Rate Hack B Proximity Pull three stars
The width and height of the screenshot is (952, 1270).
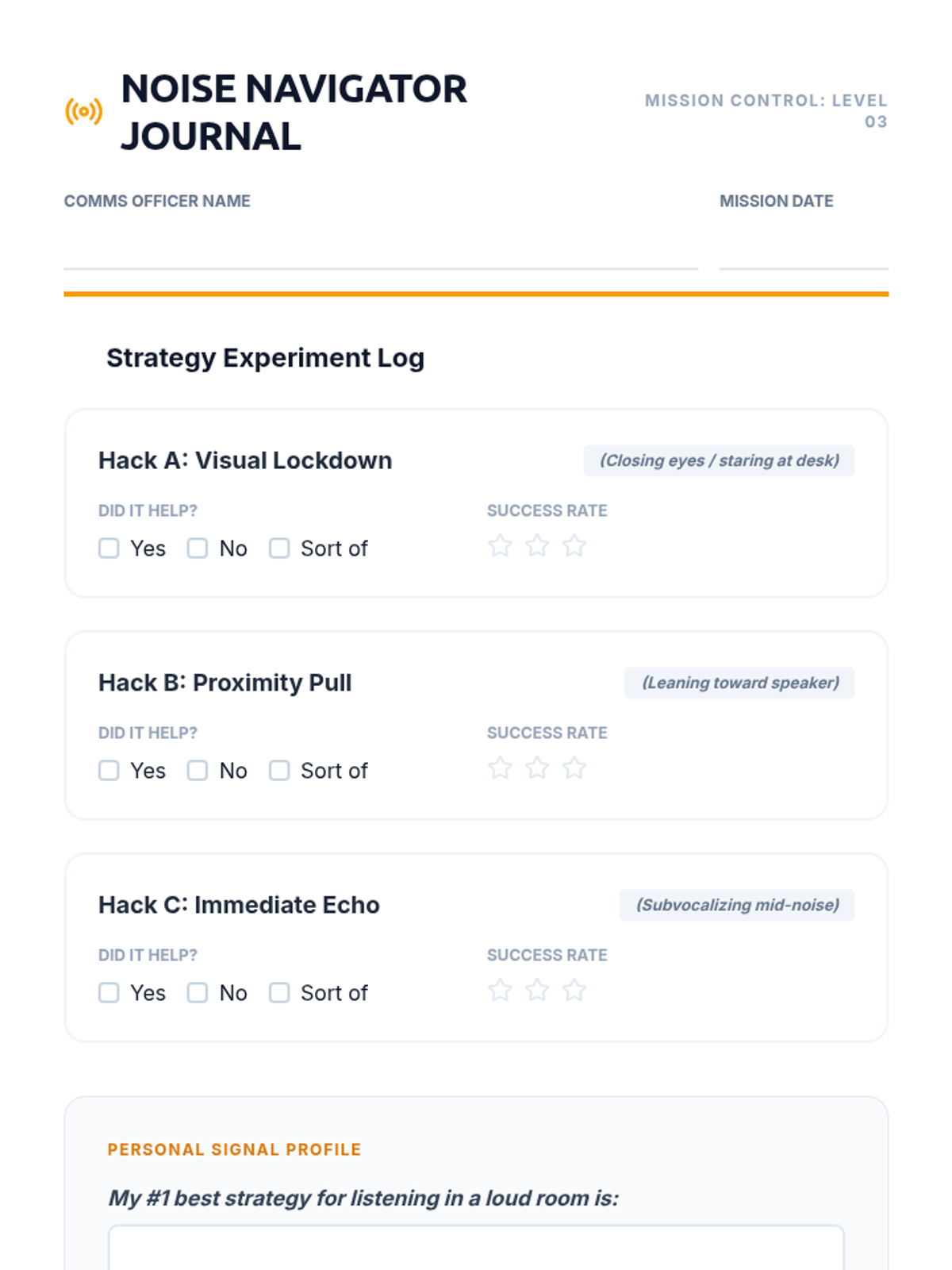pos(574,768)
